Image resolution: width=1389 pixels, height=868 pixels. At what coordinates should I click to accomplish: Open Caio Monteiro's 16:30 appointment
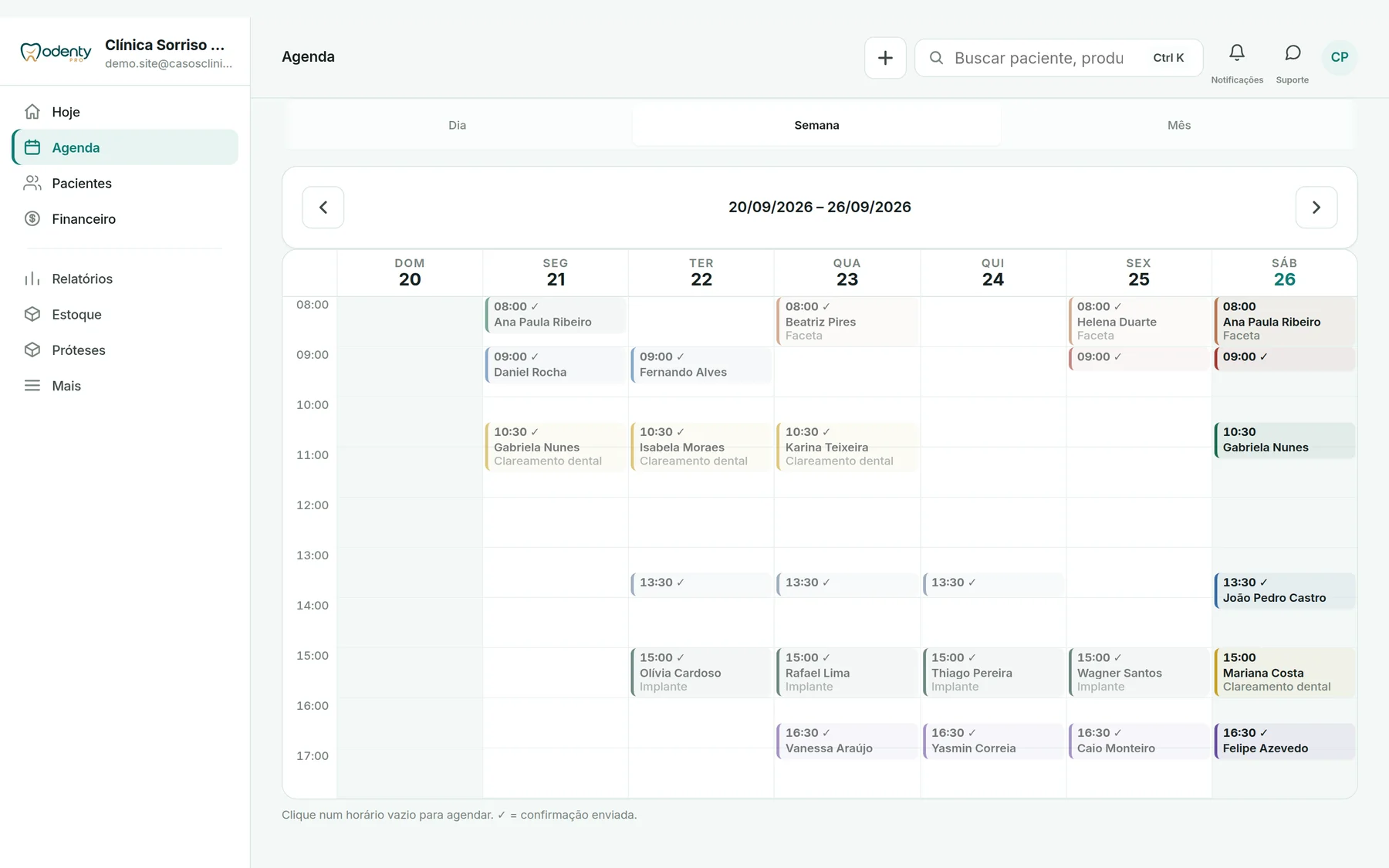(x=1139, y=741)
